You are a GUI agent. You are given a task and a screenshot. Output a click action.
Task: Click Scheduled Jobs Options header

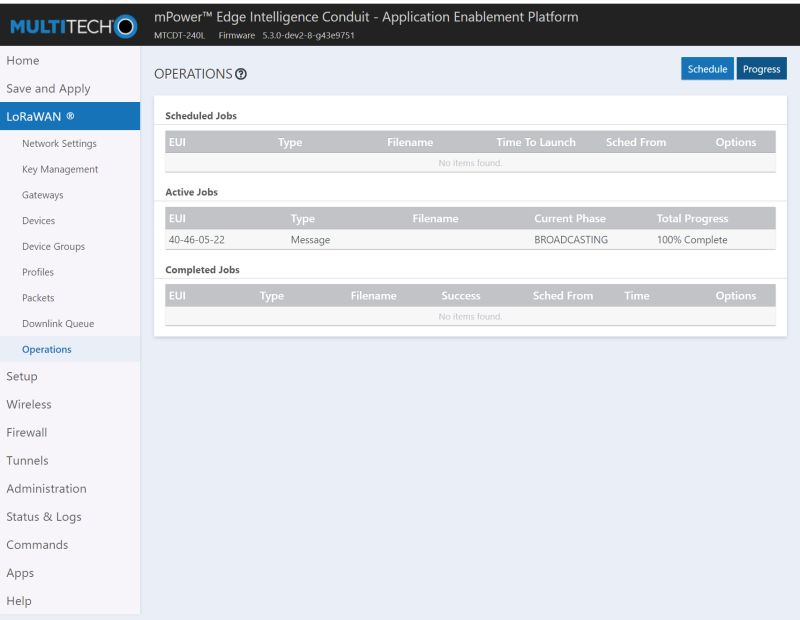point(736,142)
